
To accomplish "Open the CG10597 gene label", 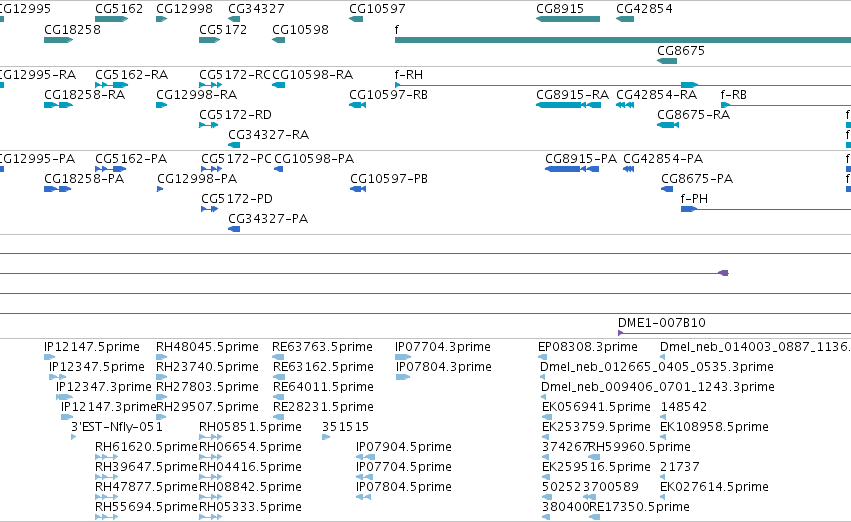I will (377, 9).
